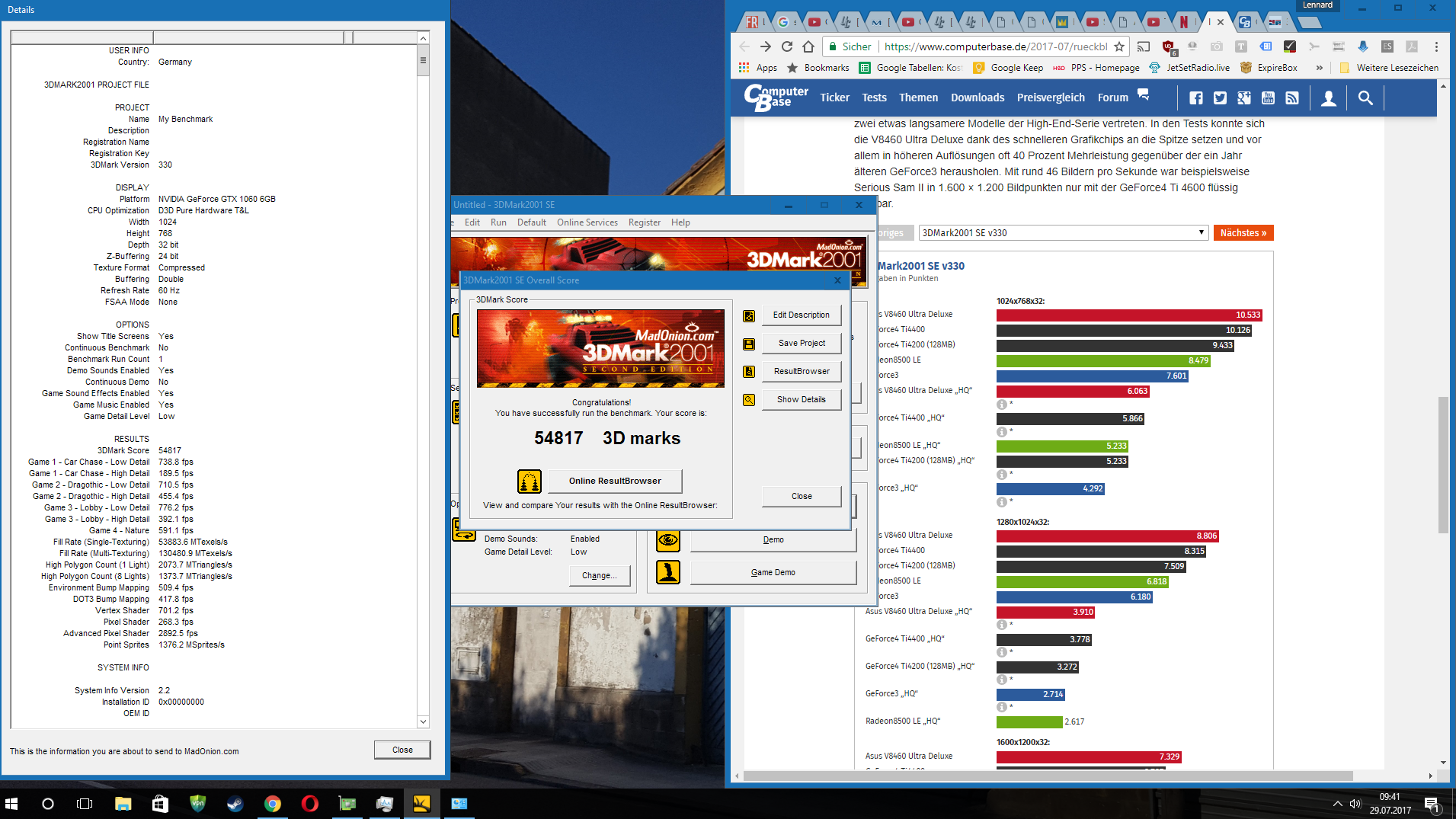
Task: Click the ResultBrowser document icon
Action: (749, 372)
